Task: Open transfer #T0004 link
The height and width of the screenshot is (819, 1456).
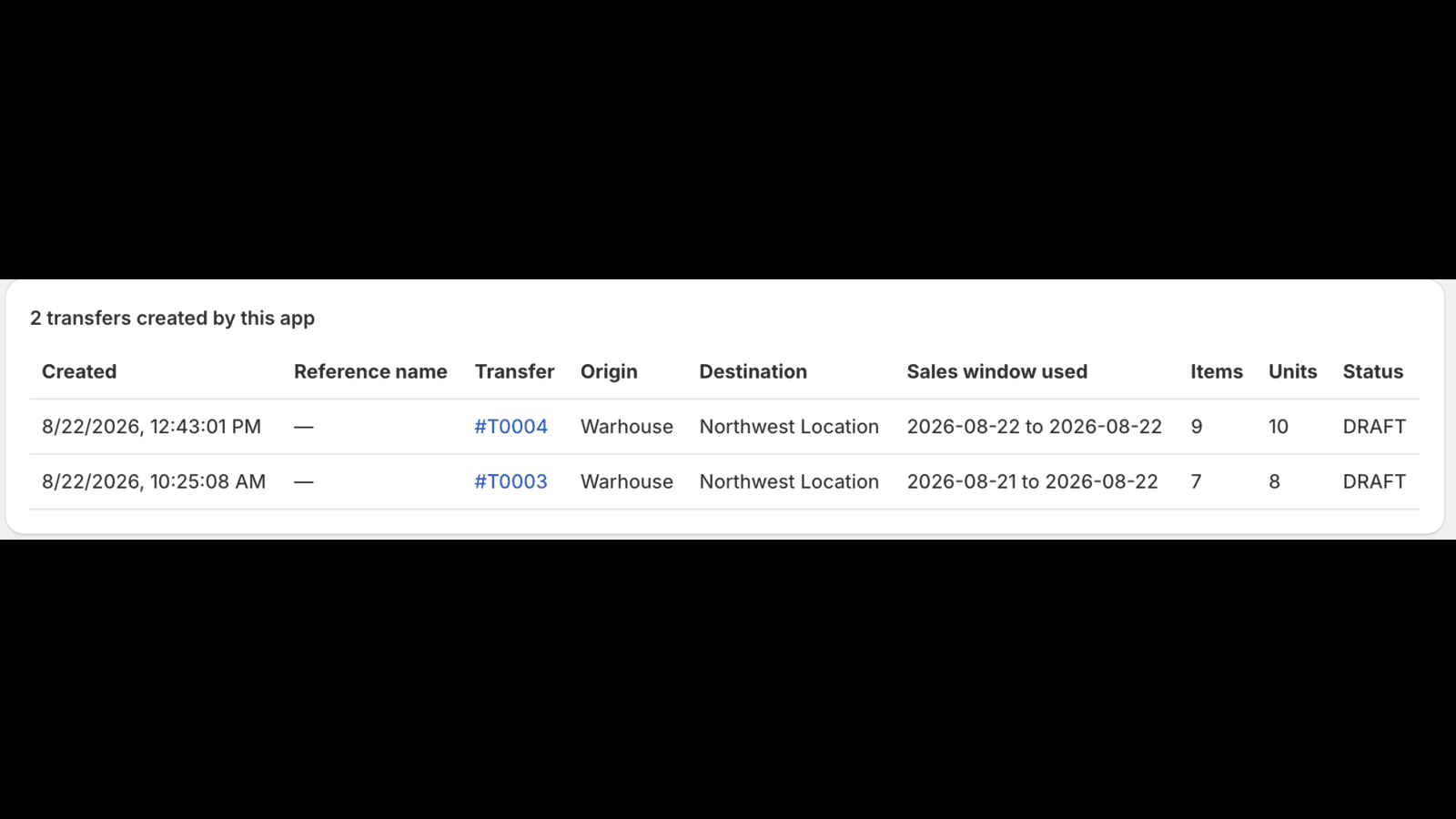Action: tap(511, 427)
